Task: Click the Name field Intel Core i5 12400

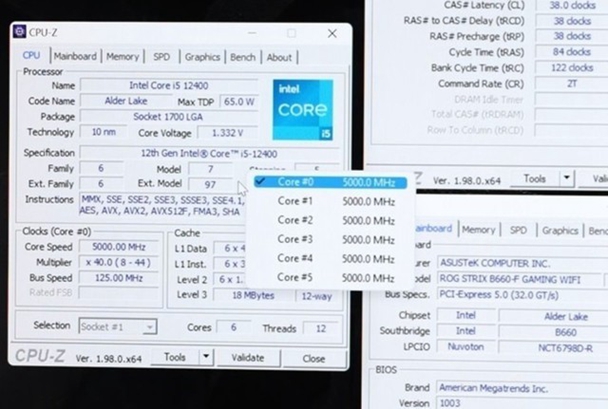Action: [x=169, y=85]
